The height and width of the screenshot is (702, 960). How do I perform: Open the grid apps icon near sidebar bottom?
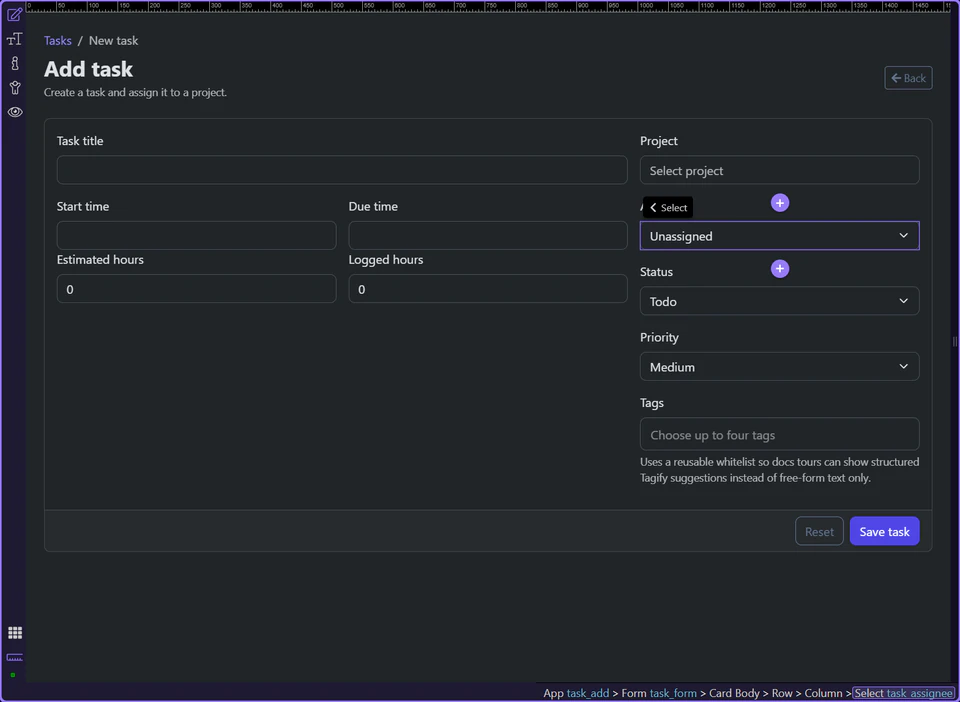pos(14,632)
